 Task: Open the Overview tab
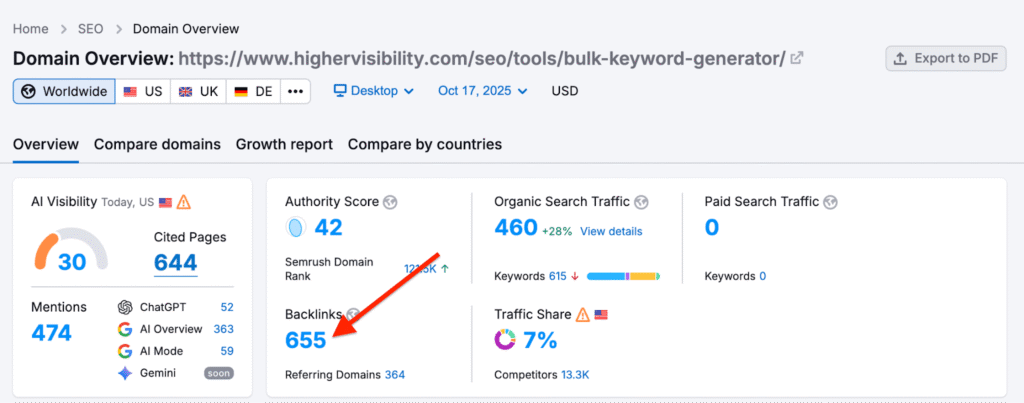[x=46, y=144]
